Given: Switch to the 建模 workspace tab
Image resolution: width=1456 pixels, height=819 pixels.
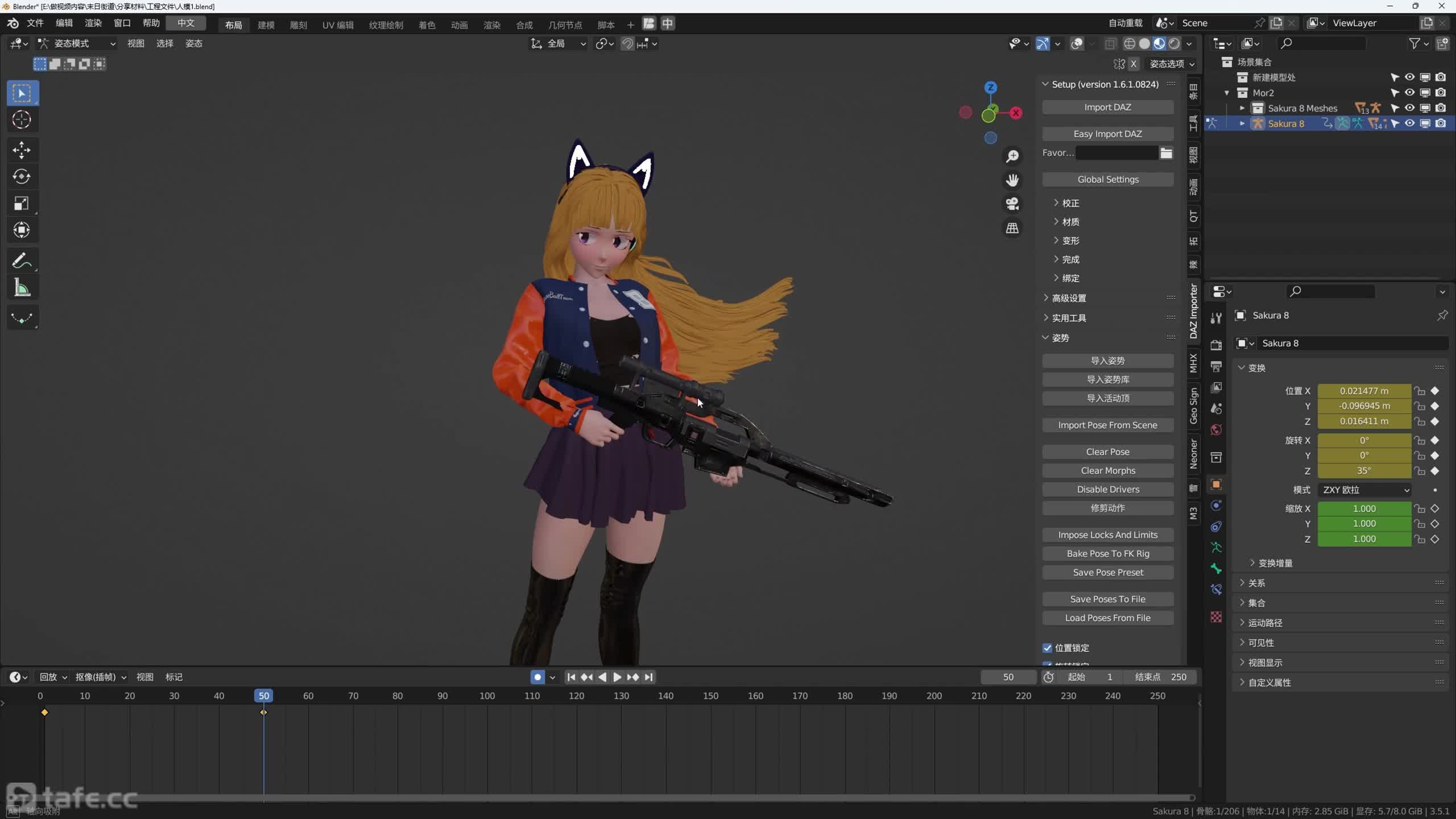Looking at the screenshot, I should 266,24.
